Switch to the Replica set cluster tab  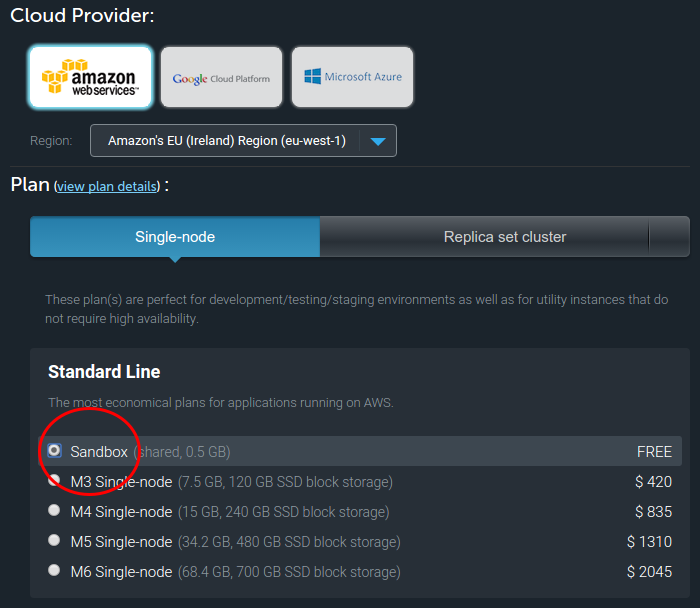(x=505, y=237)
